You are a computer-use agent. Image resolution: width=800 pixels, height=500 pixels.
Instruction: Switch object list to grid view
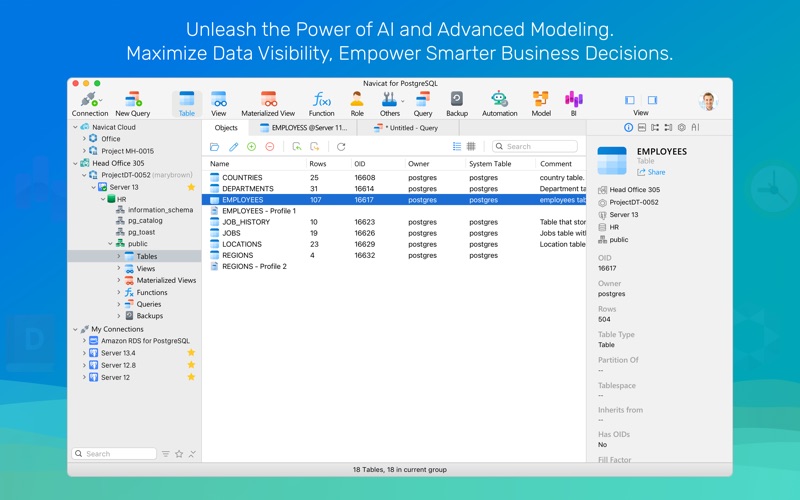pyautogui.click(x=471, y=146)
